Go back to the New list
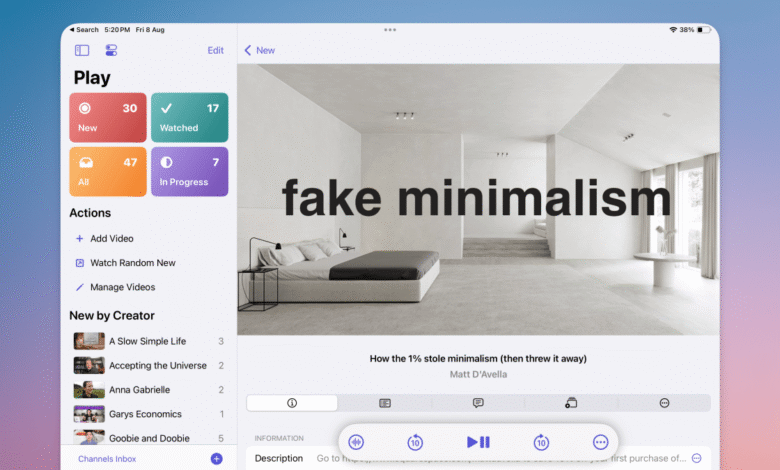Image resolution: width=780 pixels, height=470 pixels. click(259, 50)
